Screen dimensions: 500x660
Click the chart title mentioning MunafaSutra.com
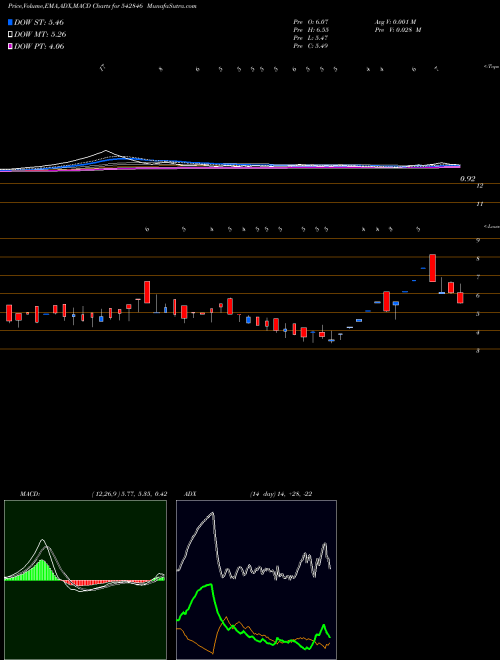point(102,6)
